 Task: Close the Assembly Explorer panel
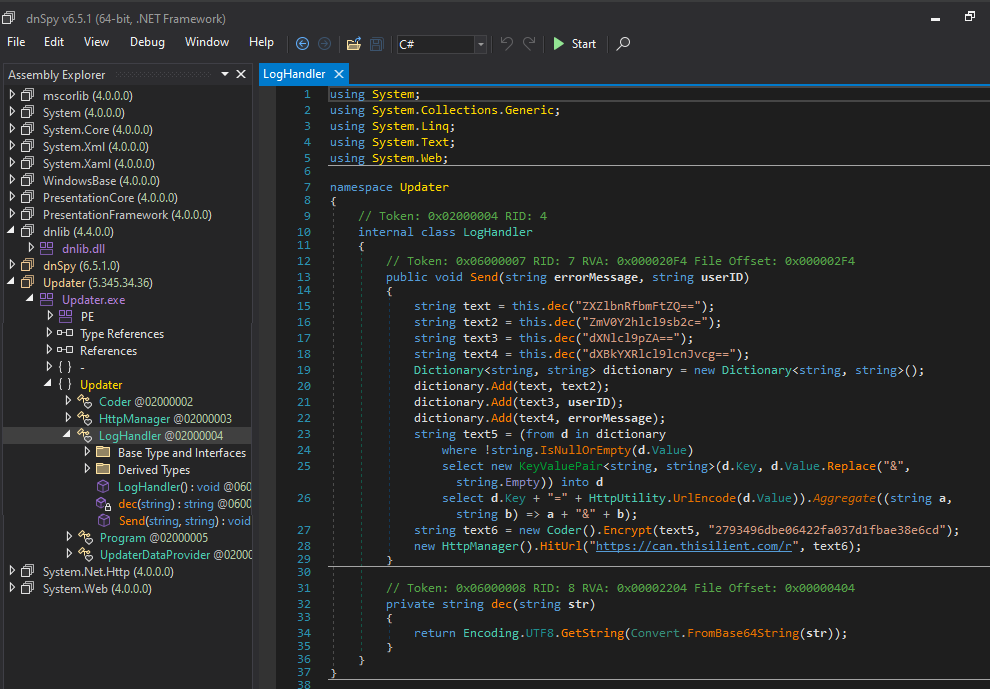tap(241, 75)
